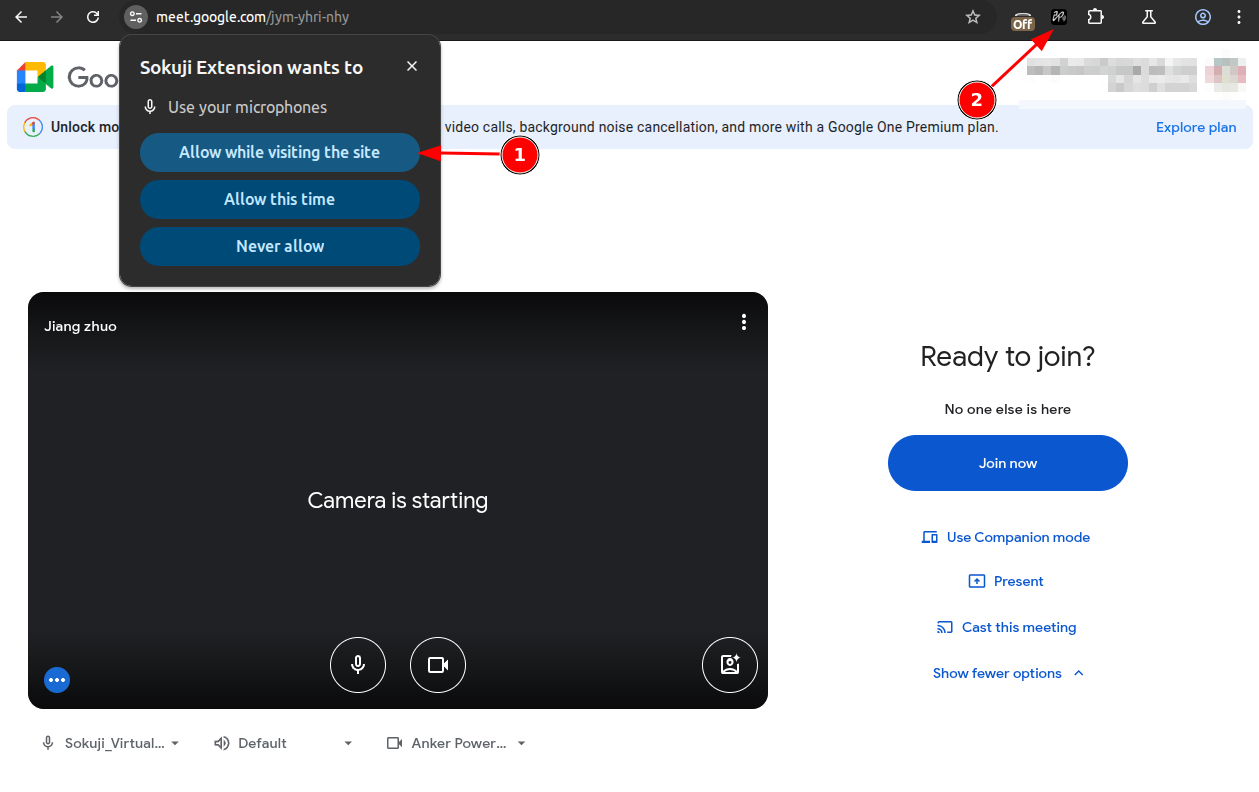The image size is (1259, 792).
Task: Open the Default speaker dropdown
Action: [283, 743]
